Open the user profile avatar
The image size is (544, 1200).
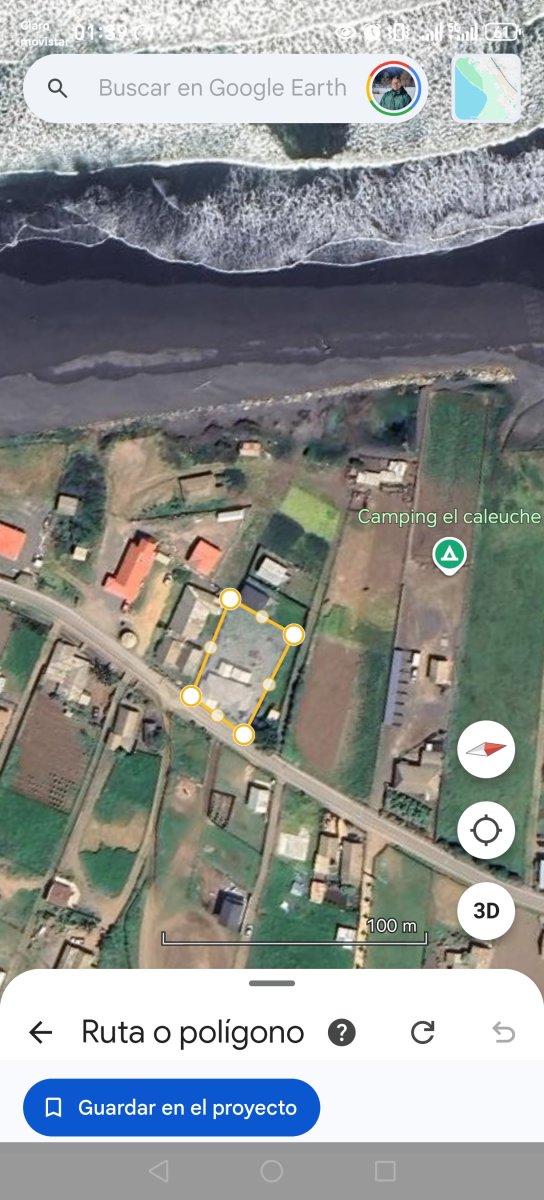pos(394,88)
